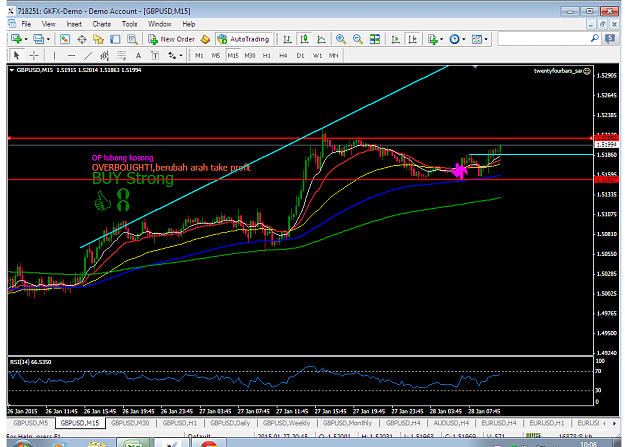Show the Market Watch panel

click(x=65, y=39)
